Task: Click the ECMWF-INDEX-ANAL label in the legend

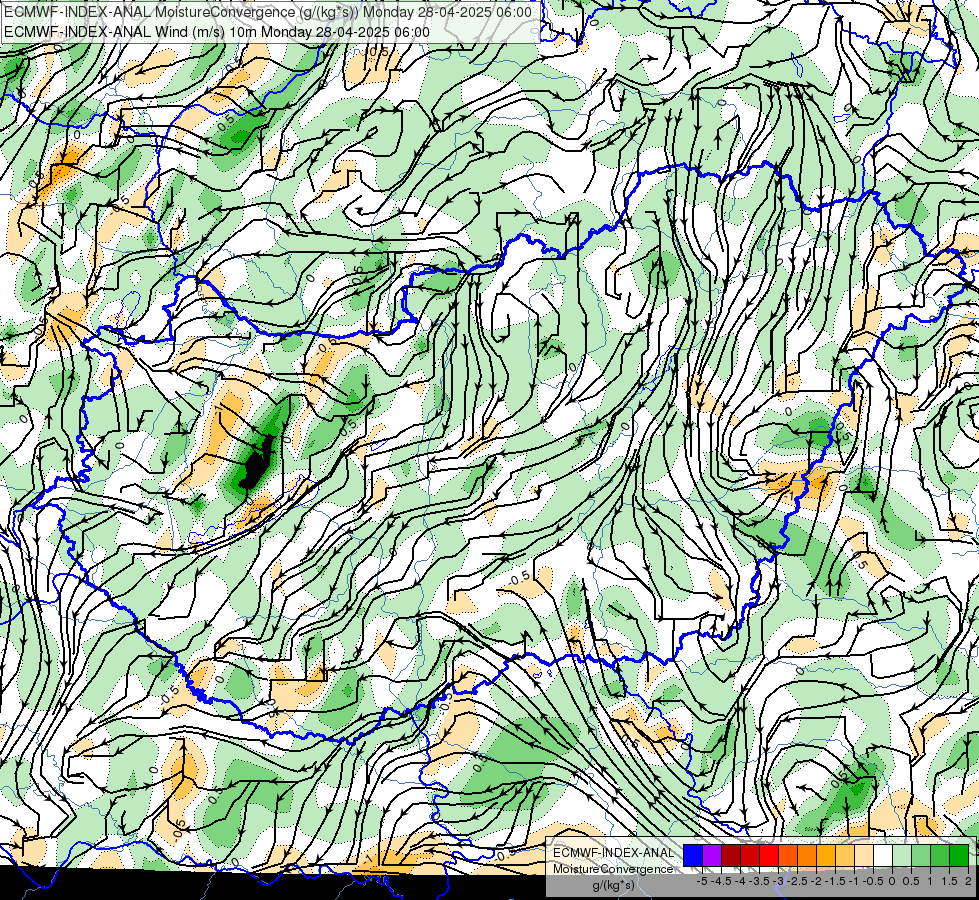Action: point(613,853)
